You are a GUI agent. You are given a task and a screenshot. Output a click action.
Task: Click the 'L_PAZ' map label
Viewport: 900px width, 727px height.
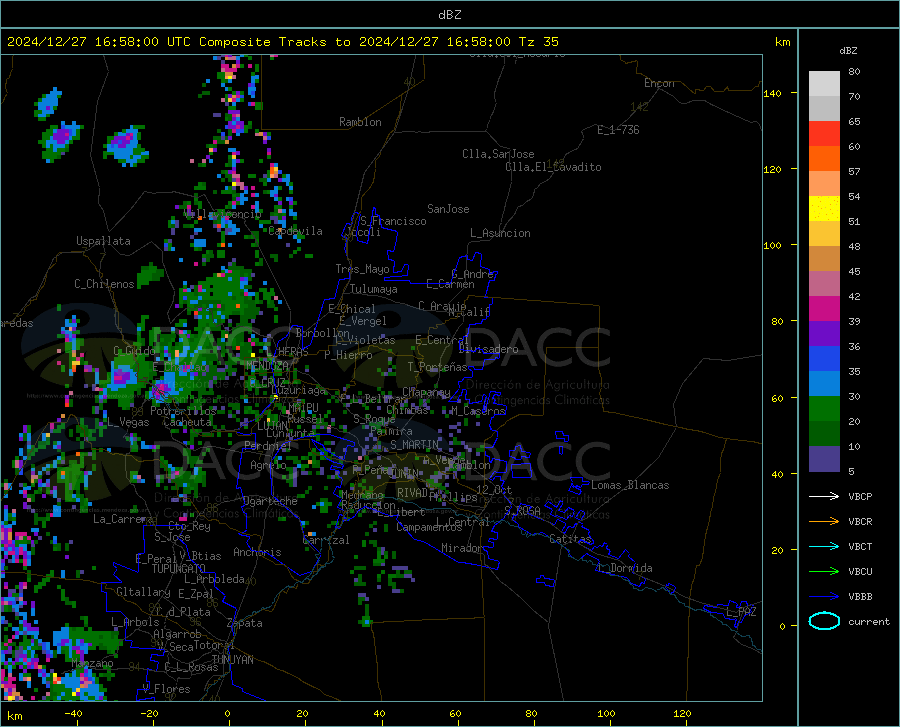click(741, 612)
